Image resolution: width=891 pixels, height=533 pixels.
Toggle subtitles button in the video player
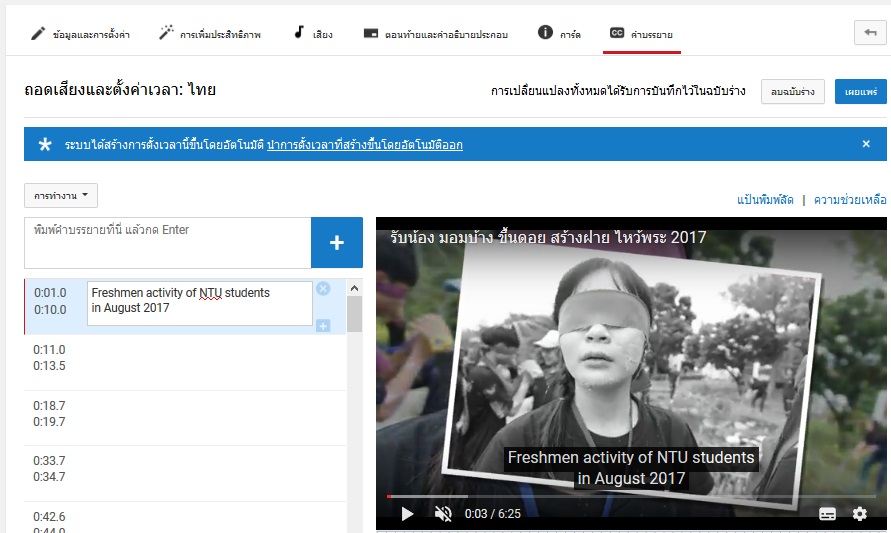(x=827, y=514)
